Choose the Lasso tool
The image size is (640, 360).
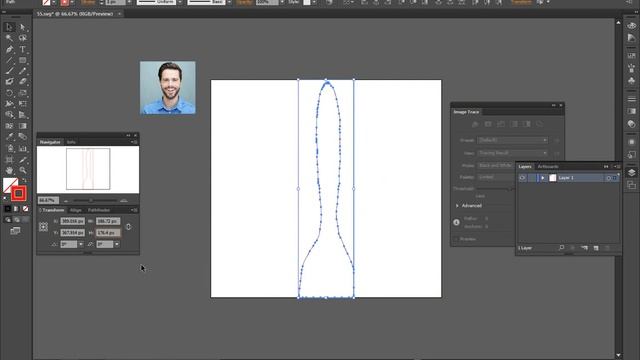coord(22,38)
